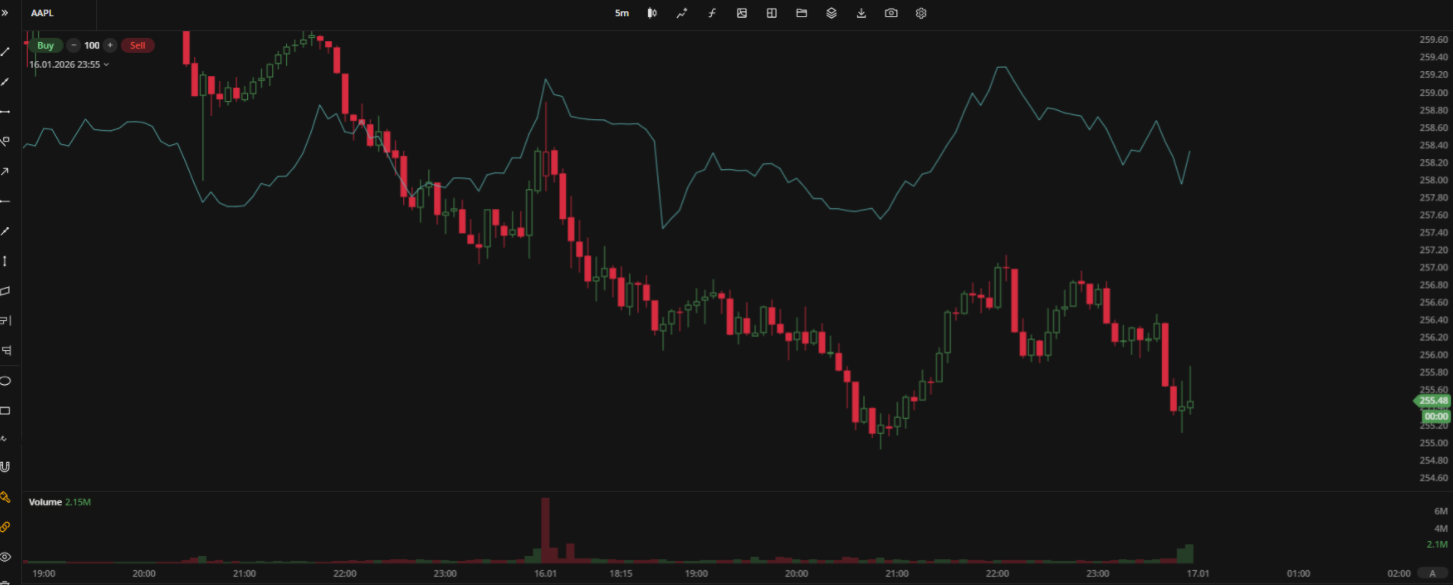The height and width of the screenshot is (585, 1453).
Task: Open the layers icon in the toolbar
Action: 831,13
